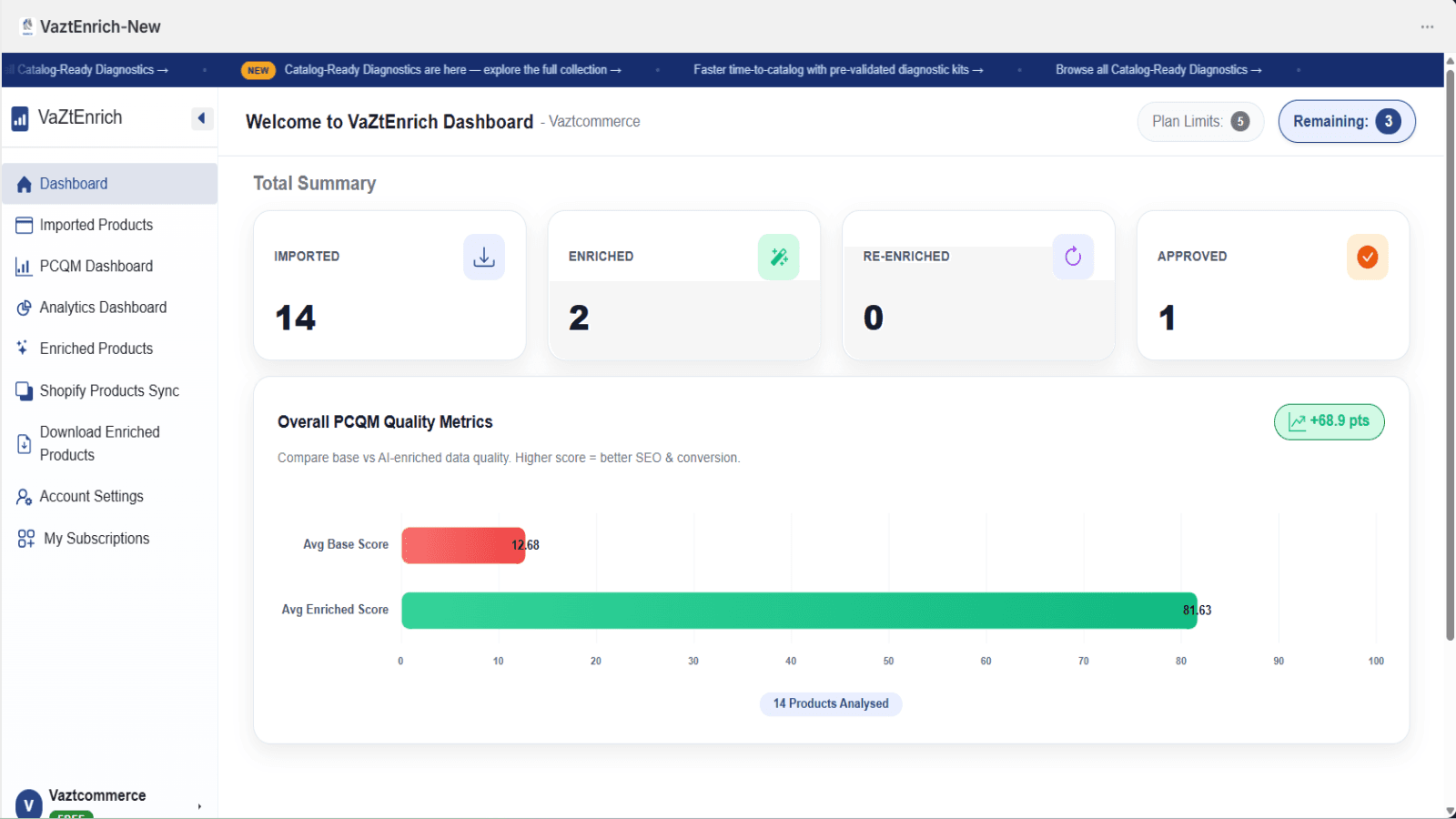
Task: Click the Enriched Products sparkle icon
Action: (23, 348)
